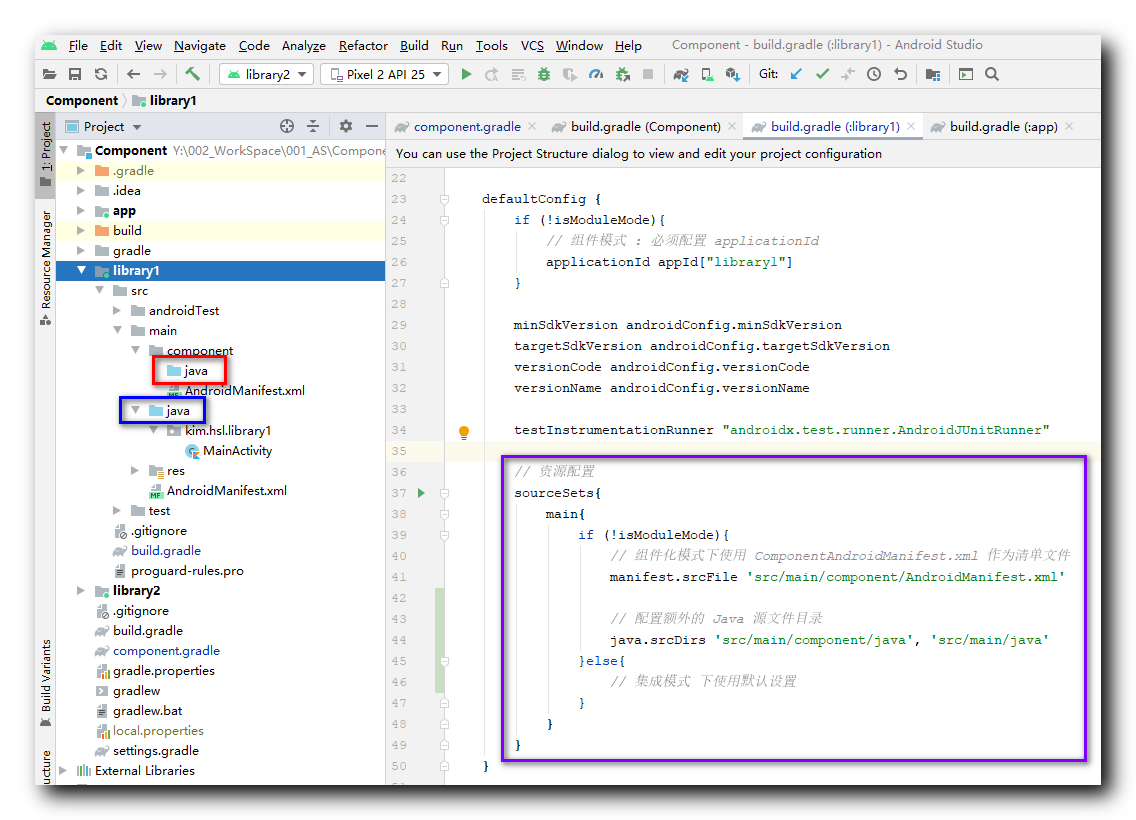Show Git history clock icon
This screenshot has width=1136, height=820.
click(x=874, y=74)
